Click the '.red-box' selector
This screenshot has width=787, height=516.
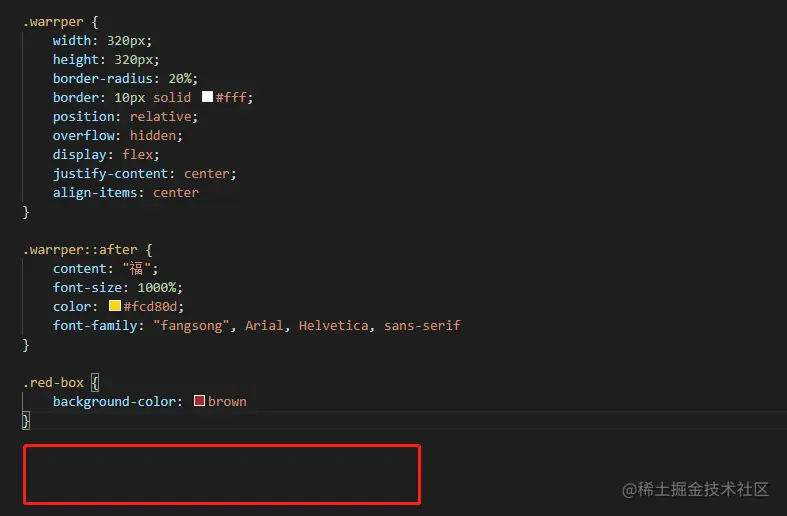(x=53, y=382)
